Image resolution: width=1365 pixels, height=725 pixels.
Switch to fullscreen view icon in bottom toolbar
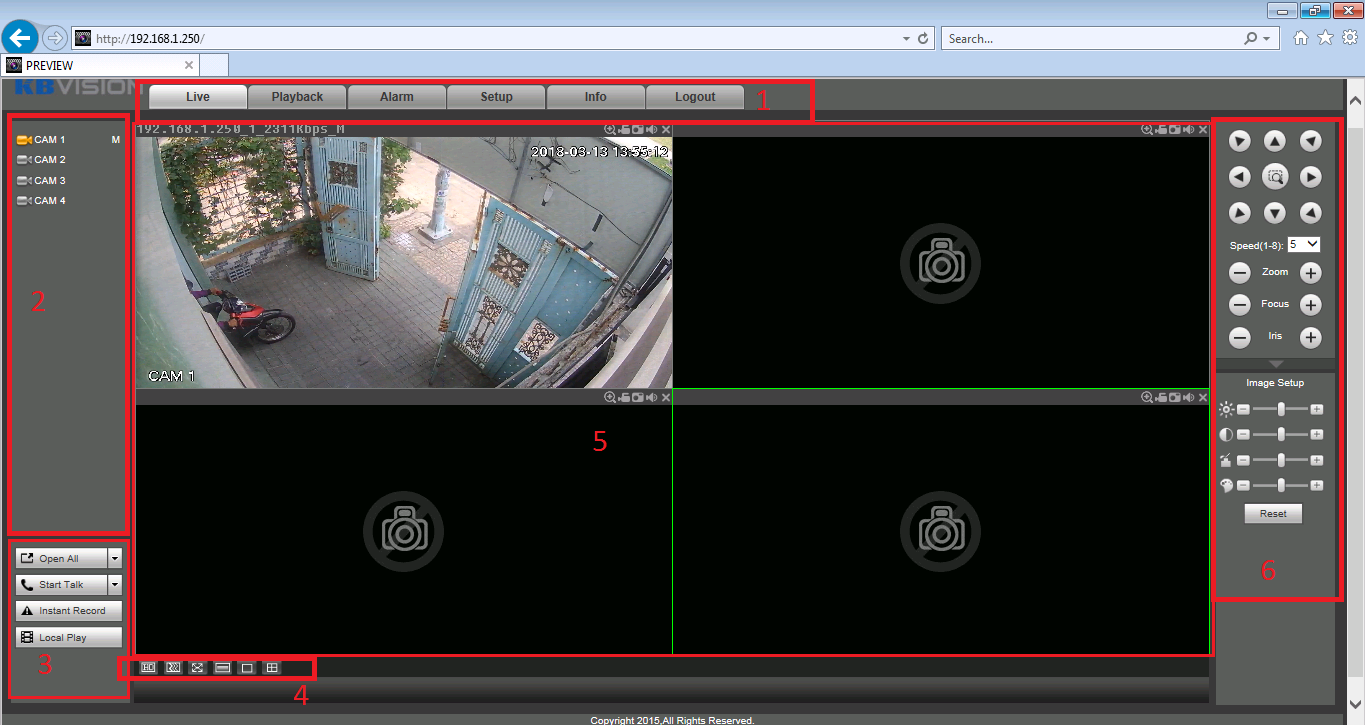tap(198, 667)
